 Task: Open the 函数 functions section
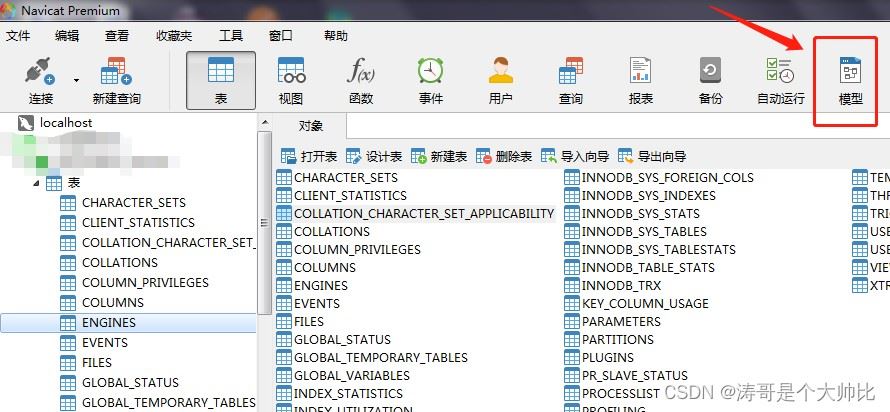click(x=361, y=81)
